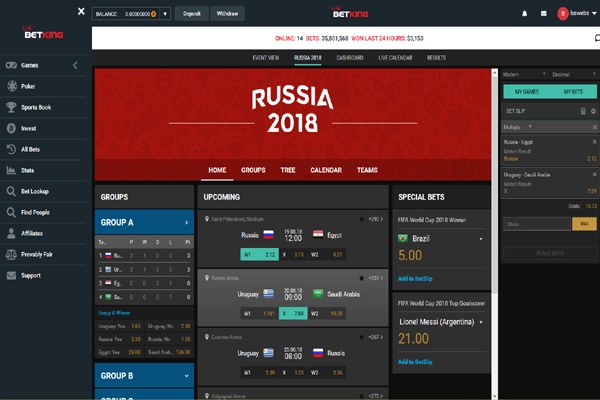Image resolution: width=600 pixels, height=400 pixels.
Task: Click the bet slip calculator icon
Action: (583, 111)
